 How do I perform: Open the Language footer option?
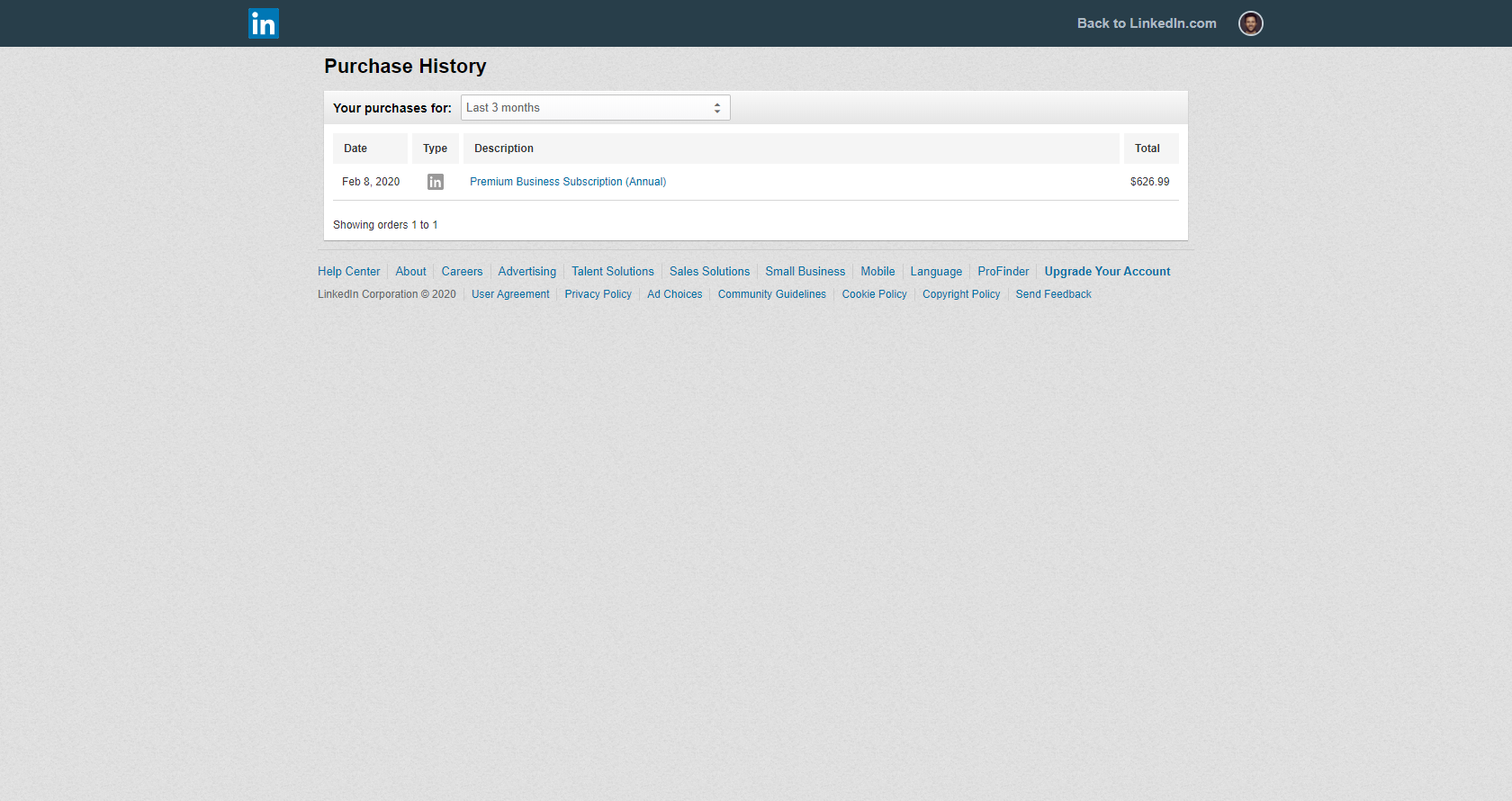coord(936,271)
